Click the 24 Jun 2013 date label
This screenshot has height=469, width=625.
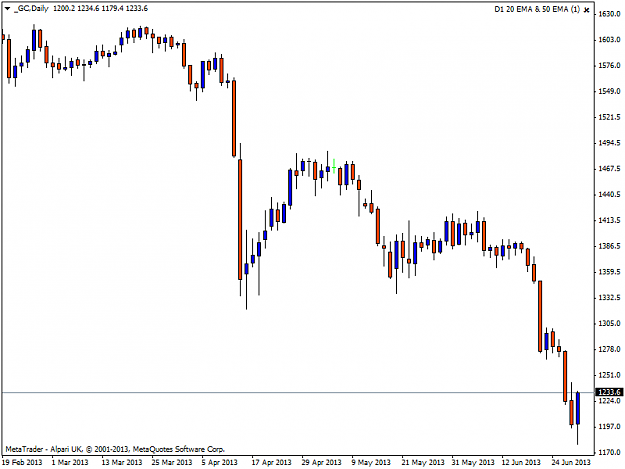pos(571,462)
